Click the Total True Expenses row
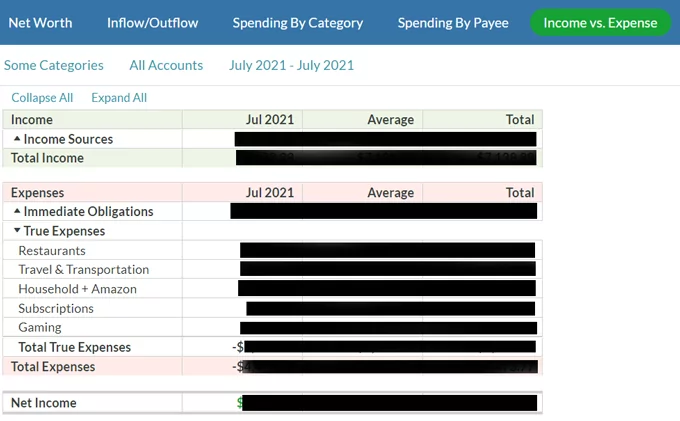The height and width of the screenshot is (421, 680). pyautogui.click(x=272, y=347)
